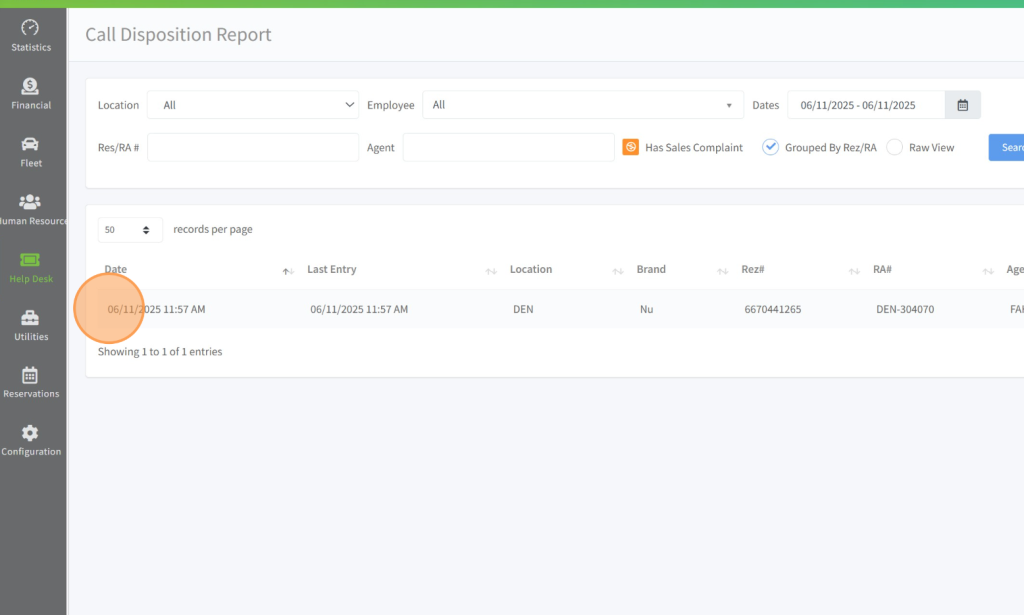Open the Employee dropdown

click(x=582, y=105)
